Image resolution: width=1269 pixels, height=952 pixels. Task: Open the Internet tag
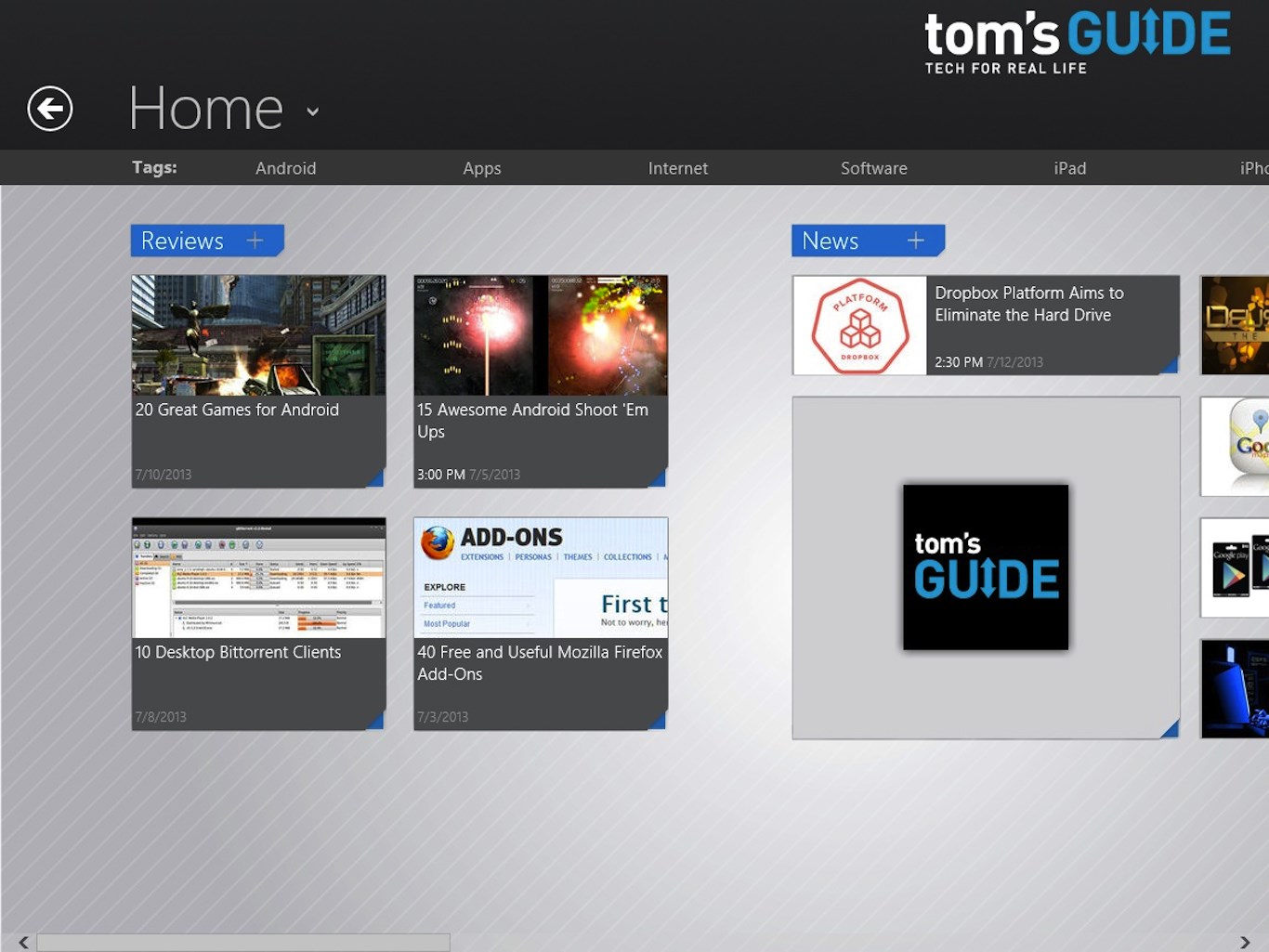point(677,168)
